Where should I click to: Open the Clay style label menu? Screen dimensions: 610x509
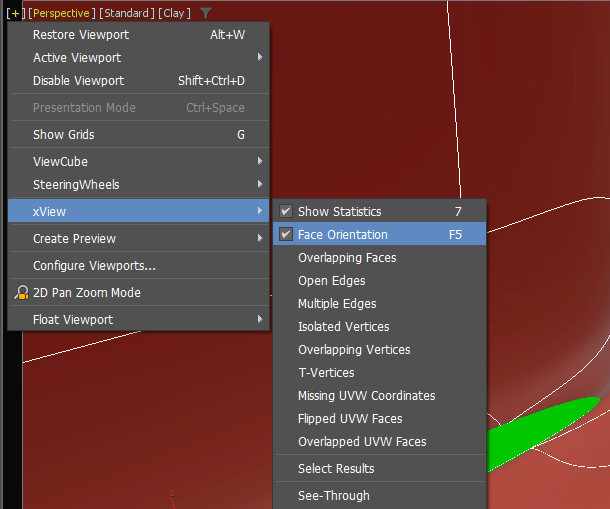174,14
